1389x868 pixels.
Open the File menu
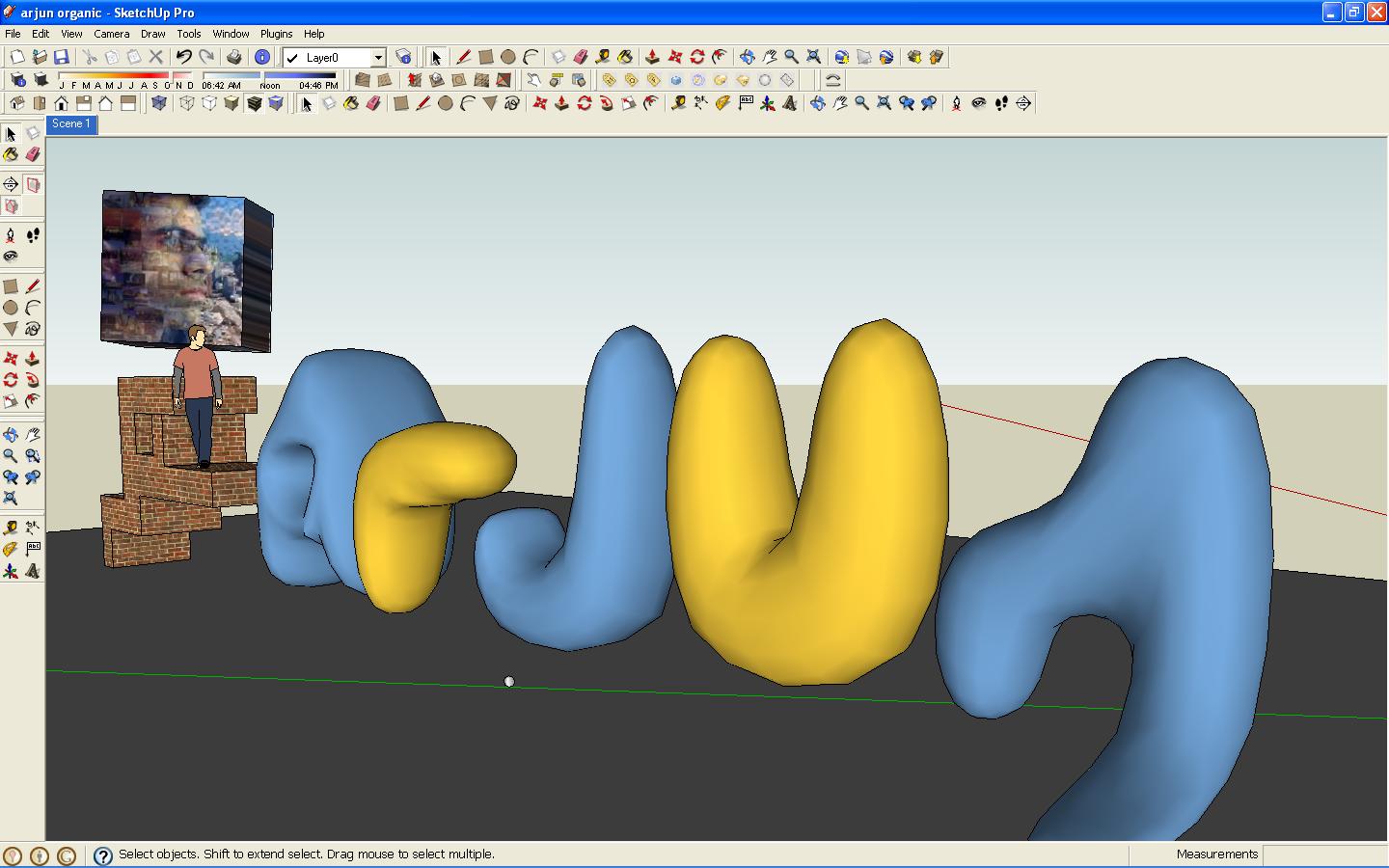pos(13,34)
